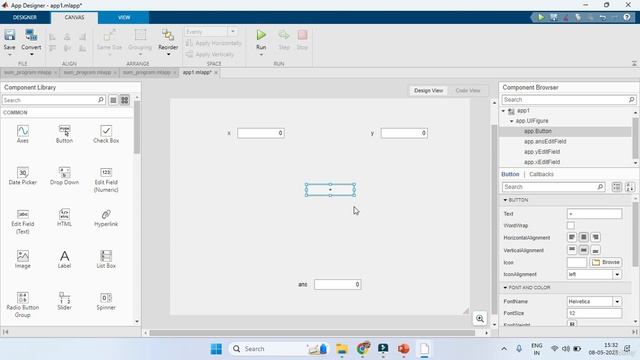The height and width of the screenshot is (360, 640).
Task: Open the Reorder dropdown arrow
Action: pos(168,54)
